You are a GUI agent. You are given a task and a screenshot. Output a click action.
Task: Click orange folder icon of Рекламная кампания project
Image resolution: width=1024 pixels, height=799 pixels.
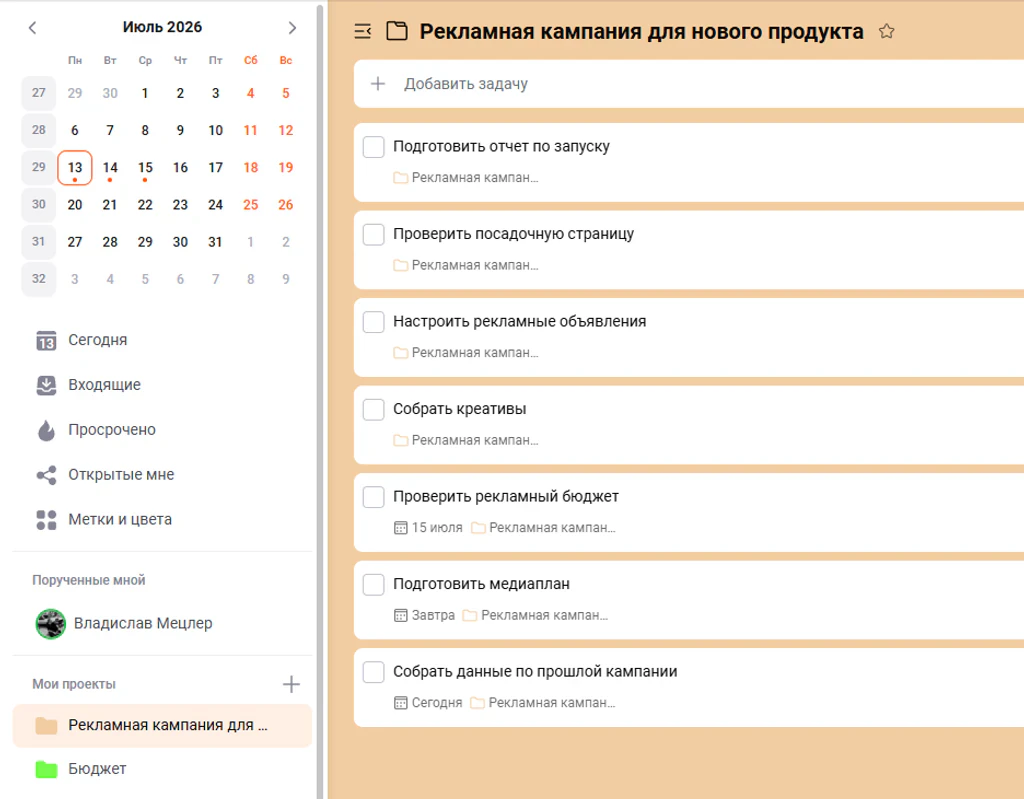(x=46, y=725)
